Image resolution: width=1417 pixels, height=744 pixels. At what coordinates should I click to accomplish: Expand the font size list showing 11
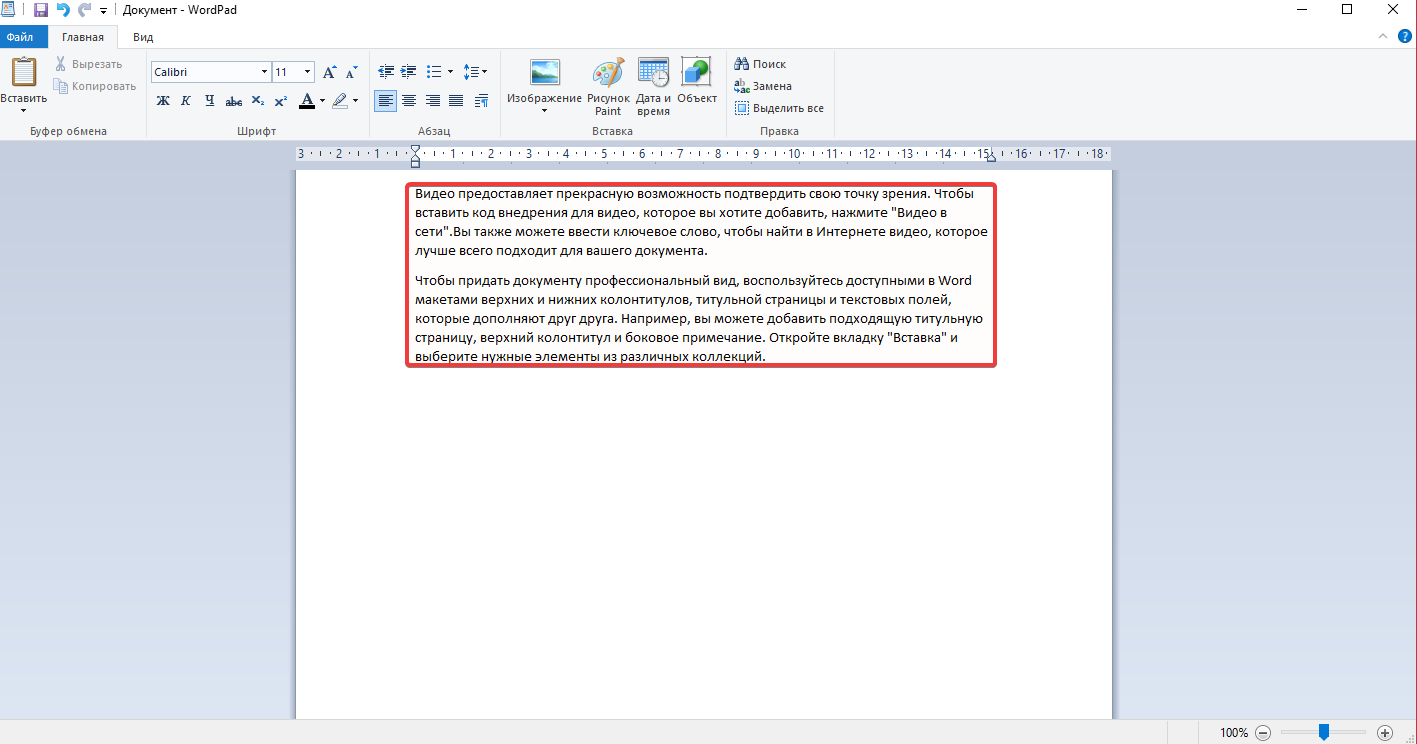click(307, 72)
